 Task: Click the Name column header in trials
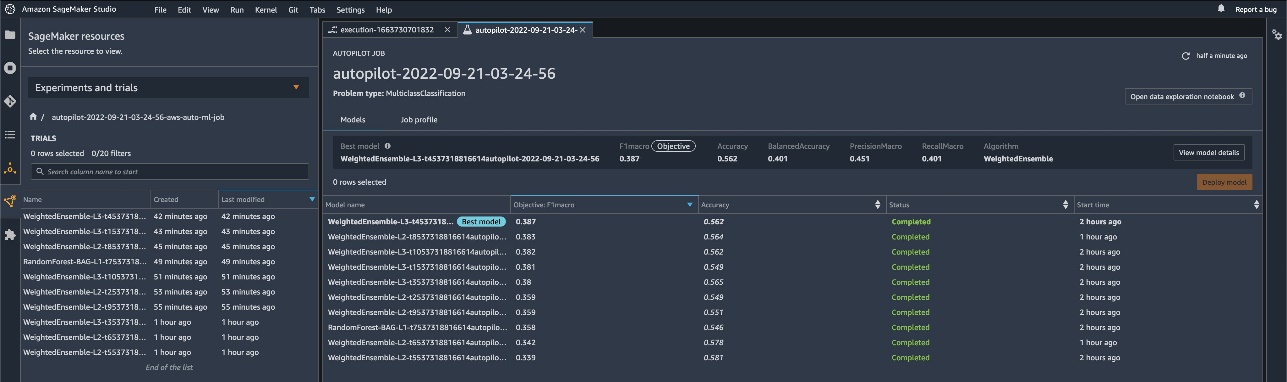point(85,199)
